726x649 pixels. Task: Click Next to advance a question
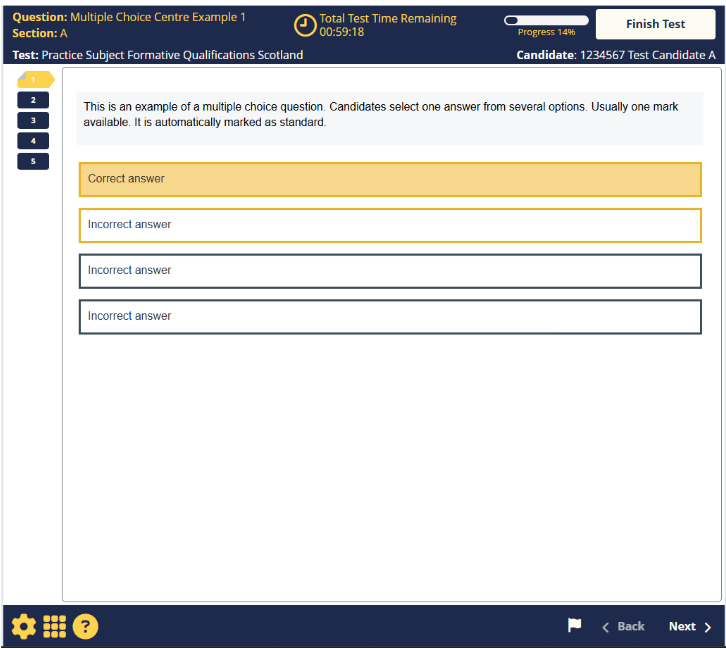pos(690,627)
